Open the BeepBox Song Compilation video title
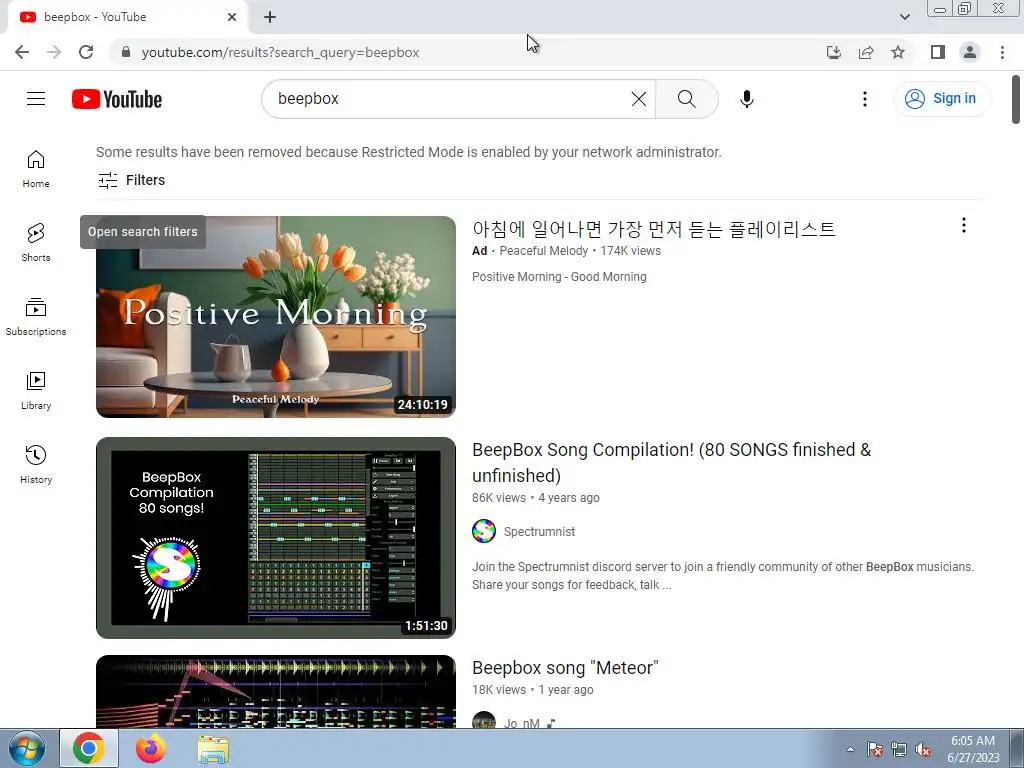1024x768 pixels. click(x=671, y=462)
